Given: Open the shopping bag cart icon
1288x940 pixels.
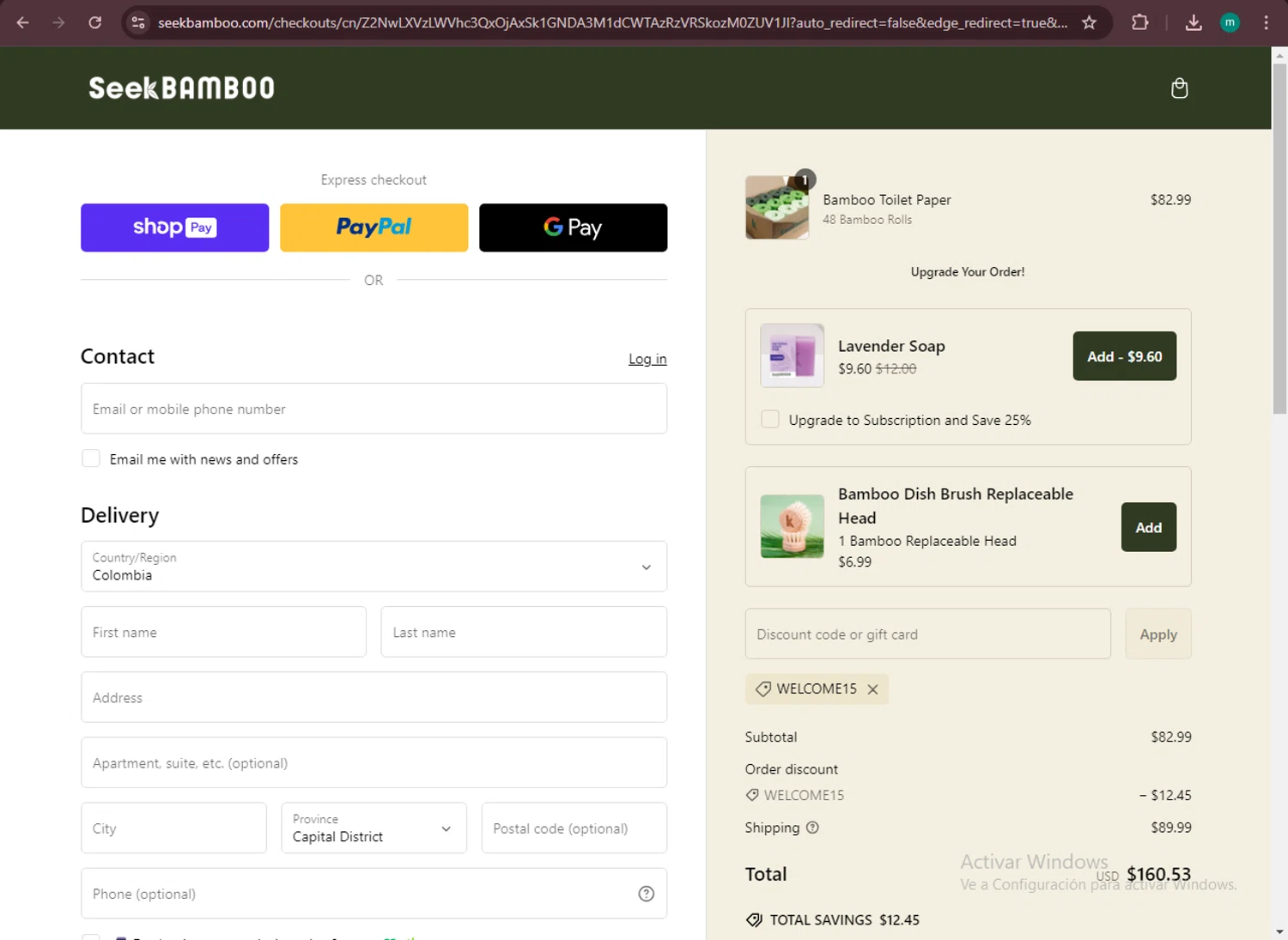Looking at the screenshot, I should click(x=1179, y=88).
